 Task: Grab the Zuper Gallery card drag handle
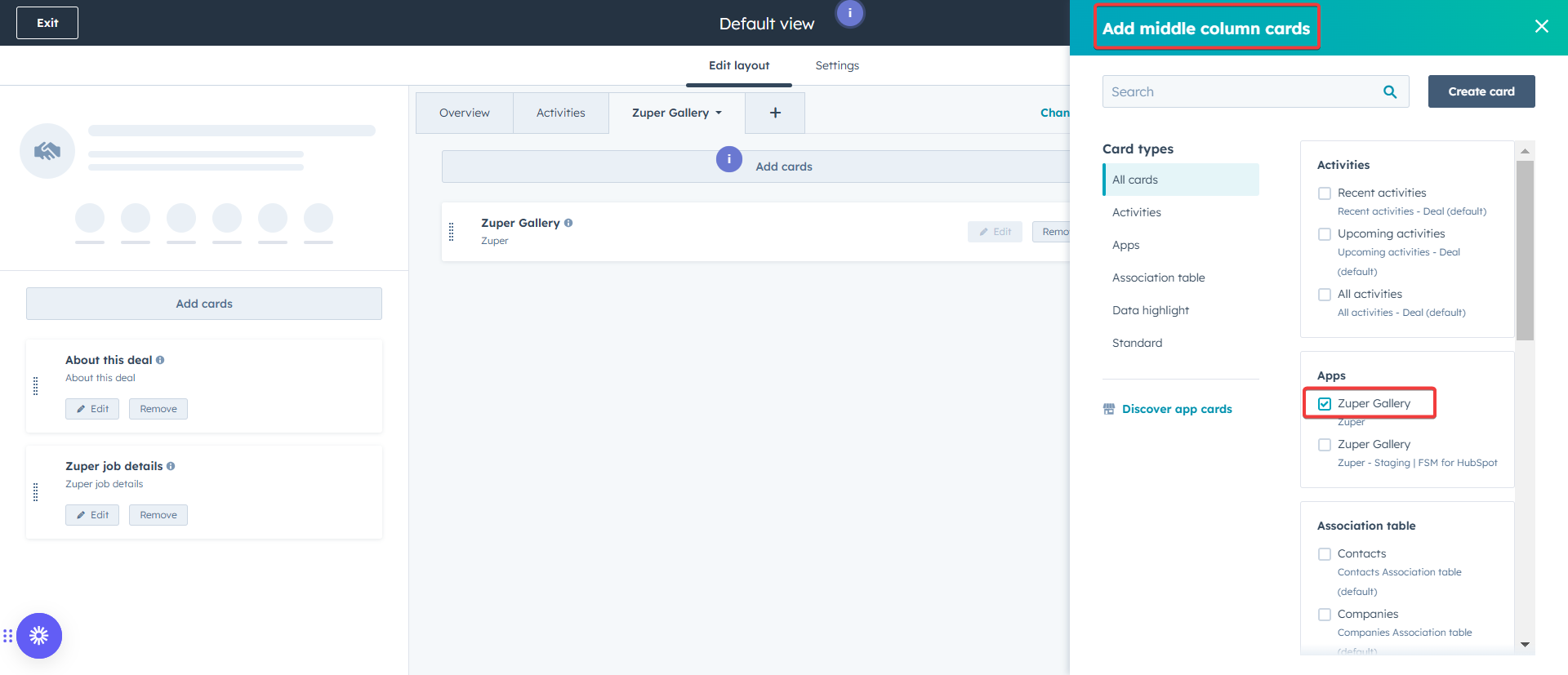point(451,232)
